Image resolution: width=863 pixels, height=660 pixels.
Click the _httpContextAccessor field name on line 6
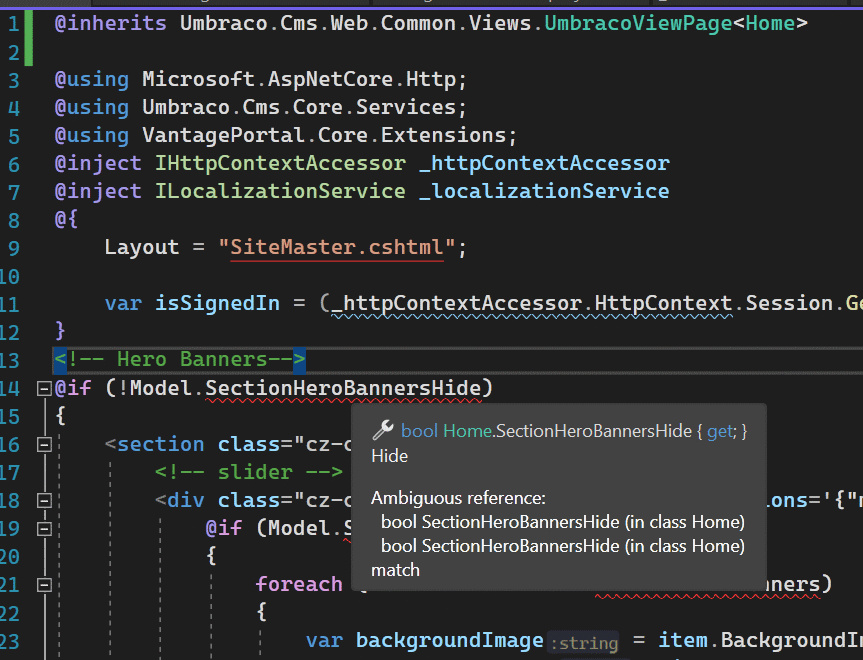pyautogui.click(x=544, y=163)
